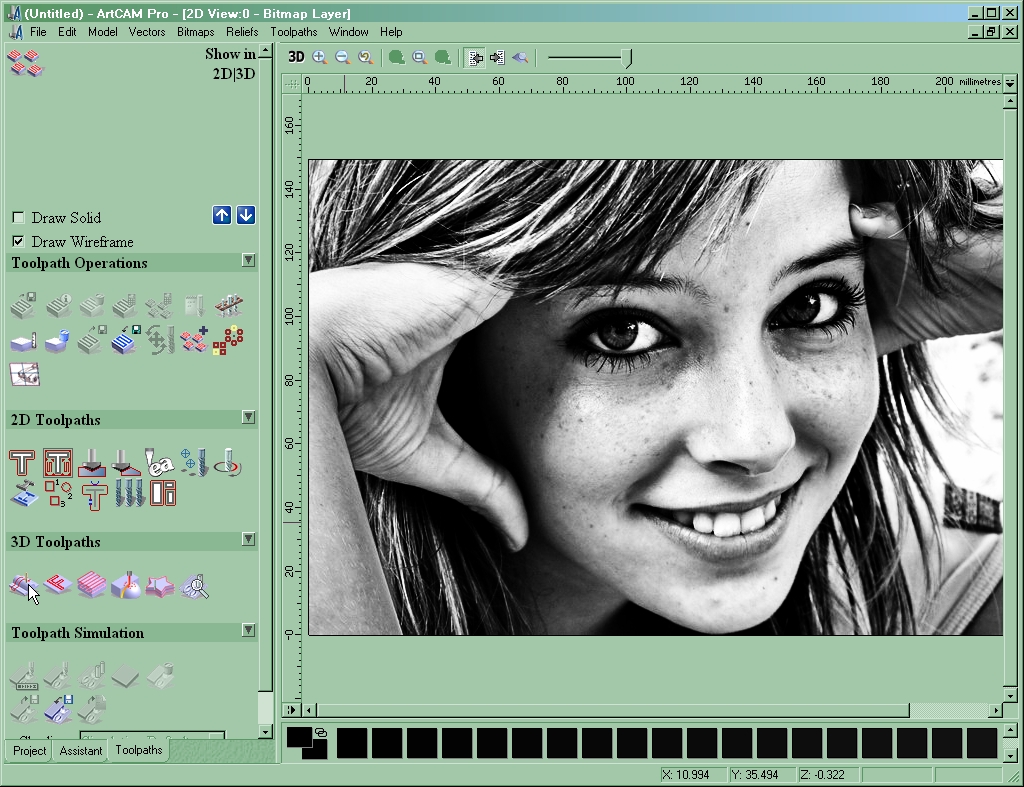Open the File menu
This screenshot has width=1024, height=787.
click(x=38, y=31)
